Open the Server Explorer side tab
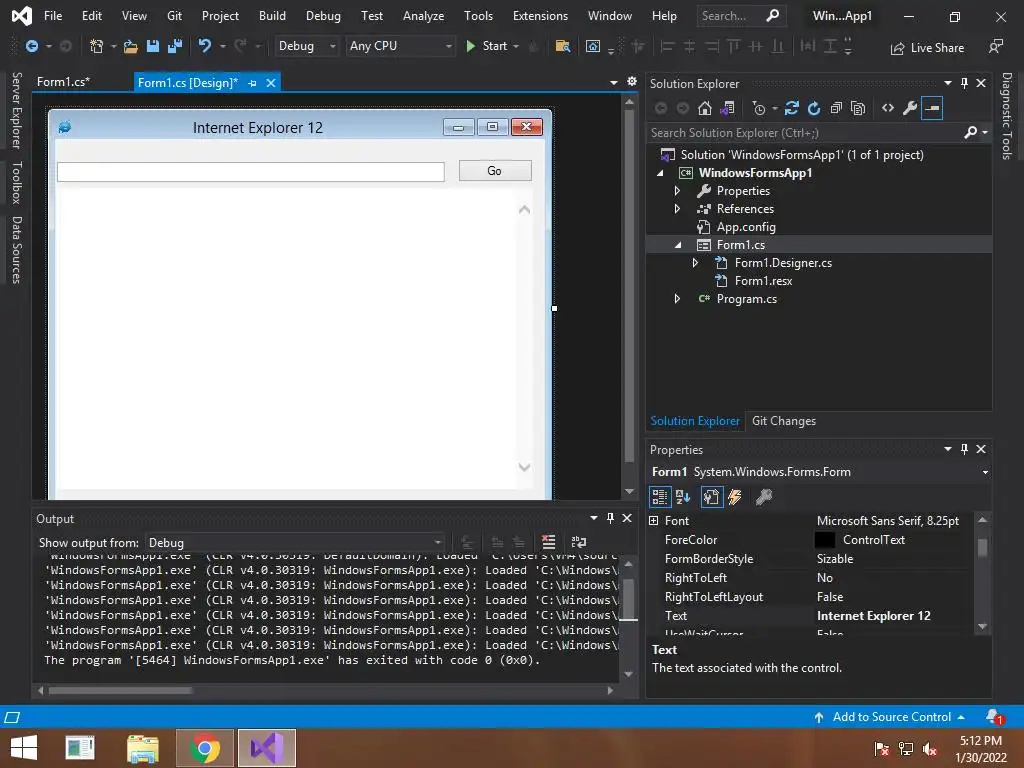 [17, 110]
